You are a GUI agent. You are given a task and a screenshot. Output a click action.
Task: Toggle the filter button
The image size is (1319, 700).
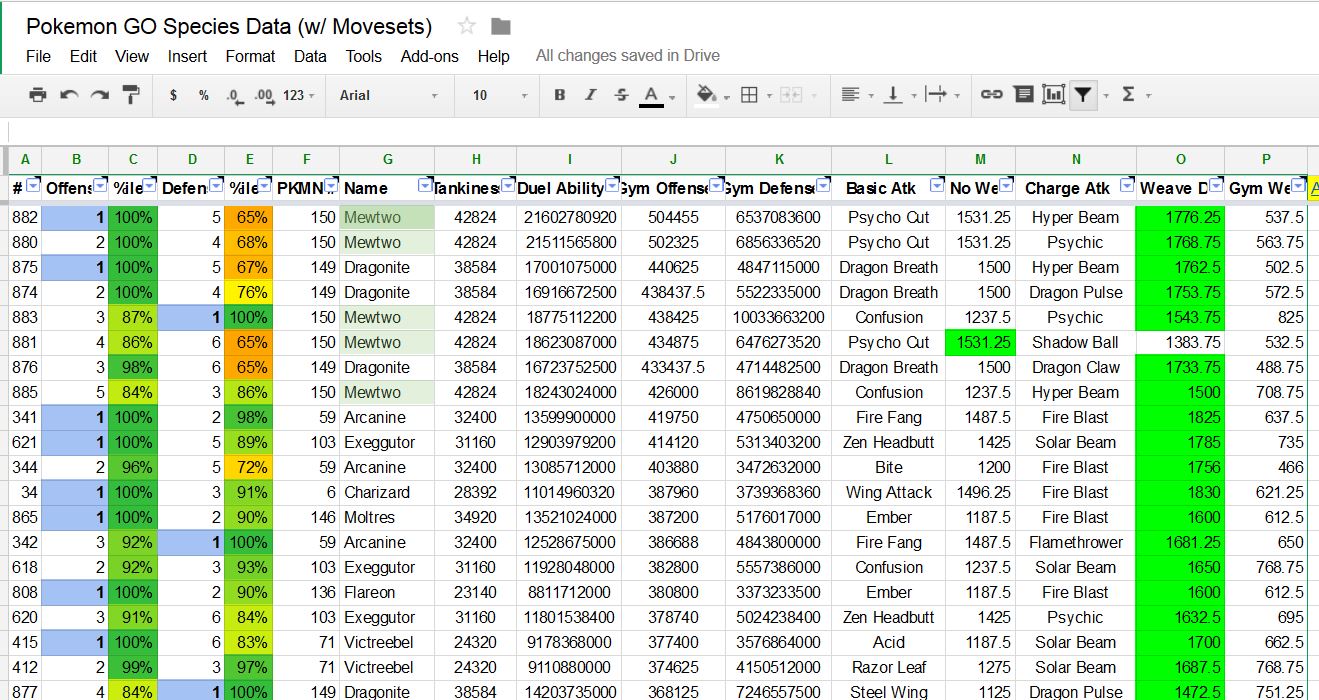click(1085, 95)
